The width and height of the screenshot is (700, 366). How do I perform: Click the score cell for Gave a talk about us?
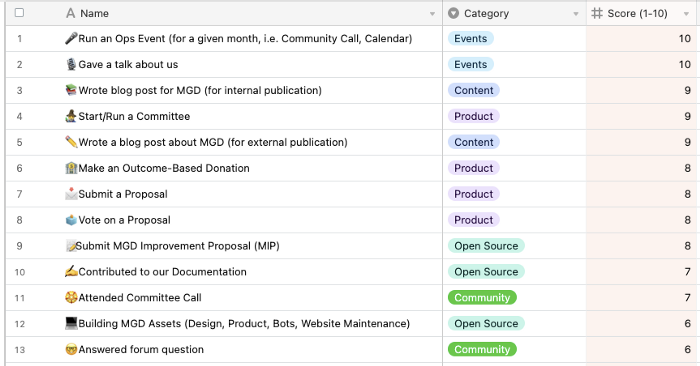pyautogui.click(x=643, y=64)
